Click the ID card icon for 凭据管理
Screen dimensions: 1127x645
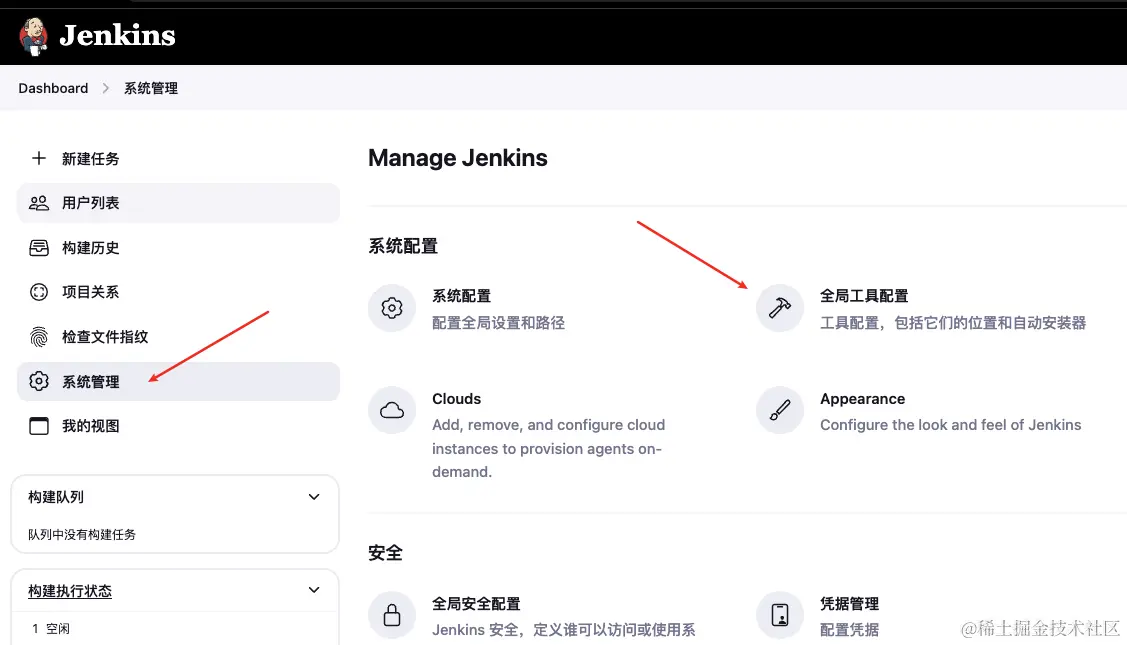780,616
